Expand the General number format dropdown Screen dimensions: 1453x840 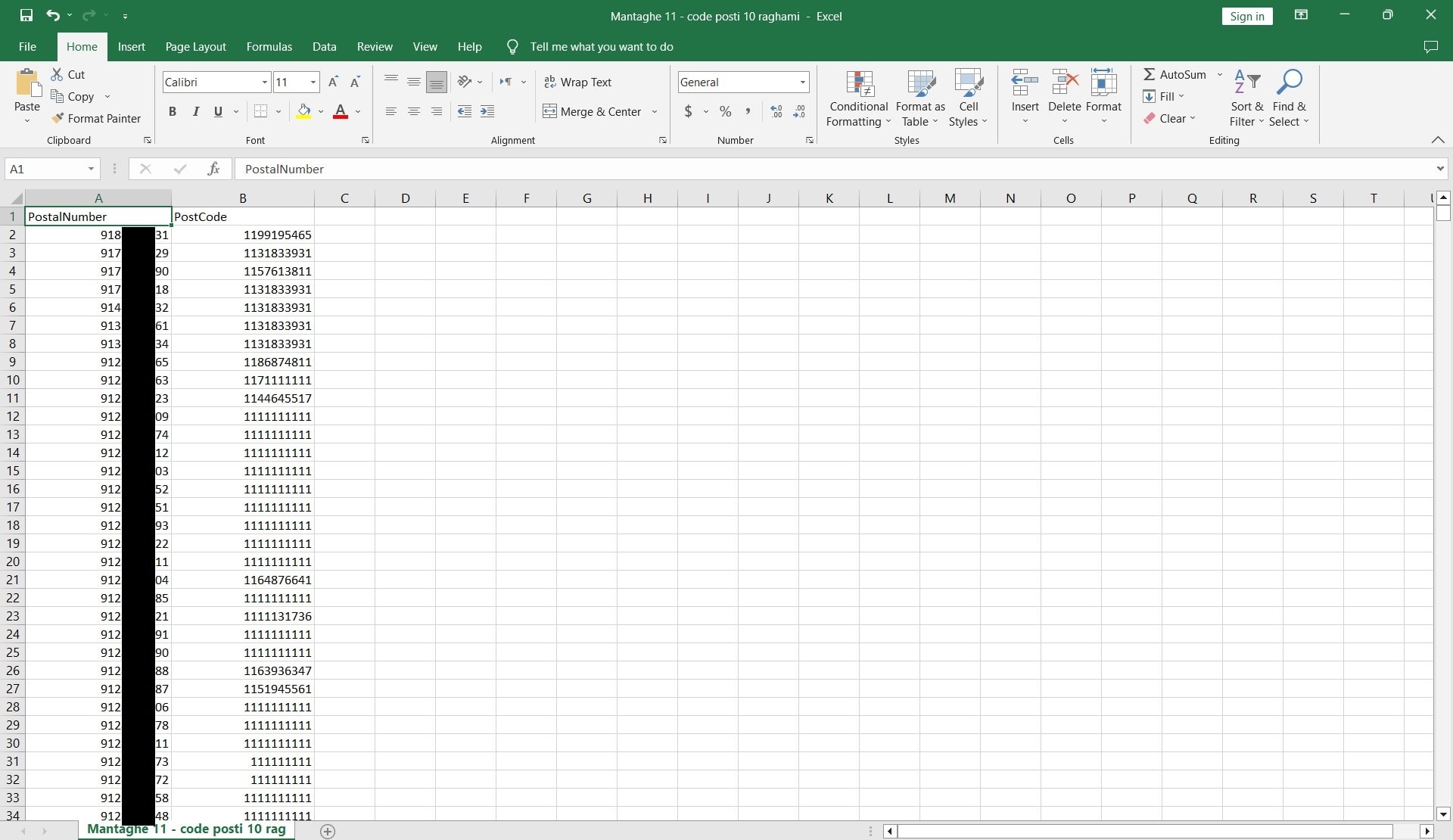coord(802,82)
